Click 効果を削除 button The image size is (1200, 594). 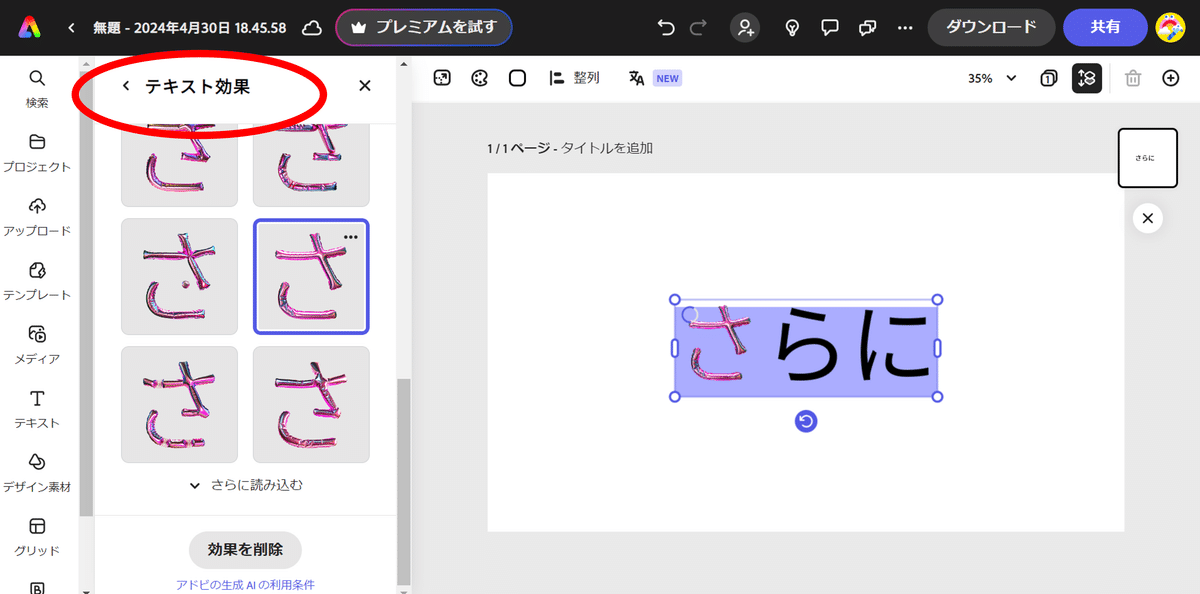tap(245, 549)
